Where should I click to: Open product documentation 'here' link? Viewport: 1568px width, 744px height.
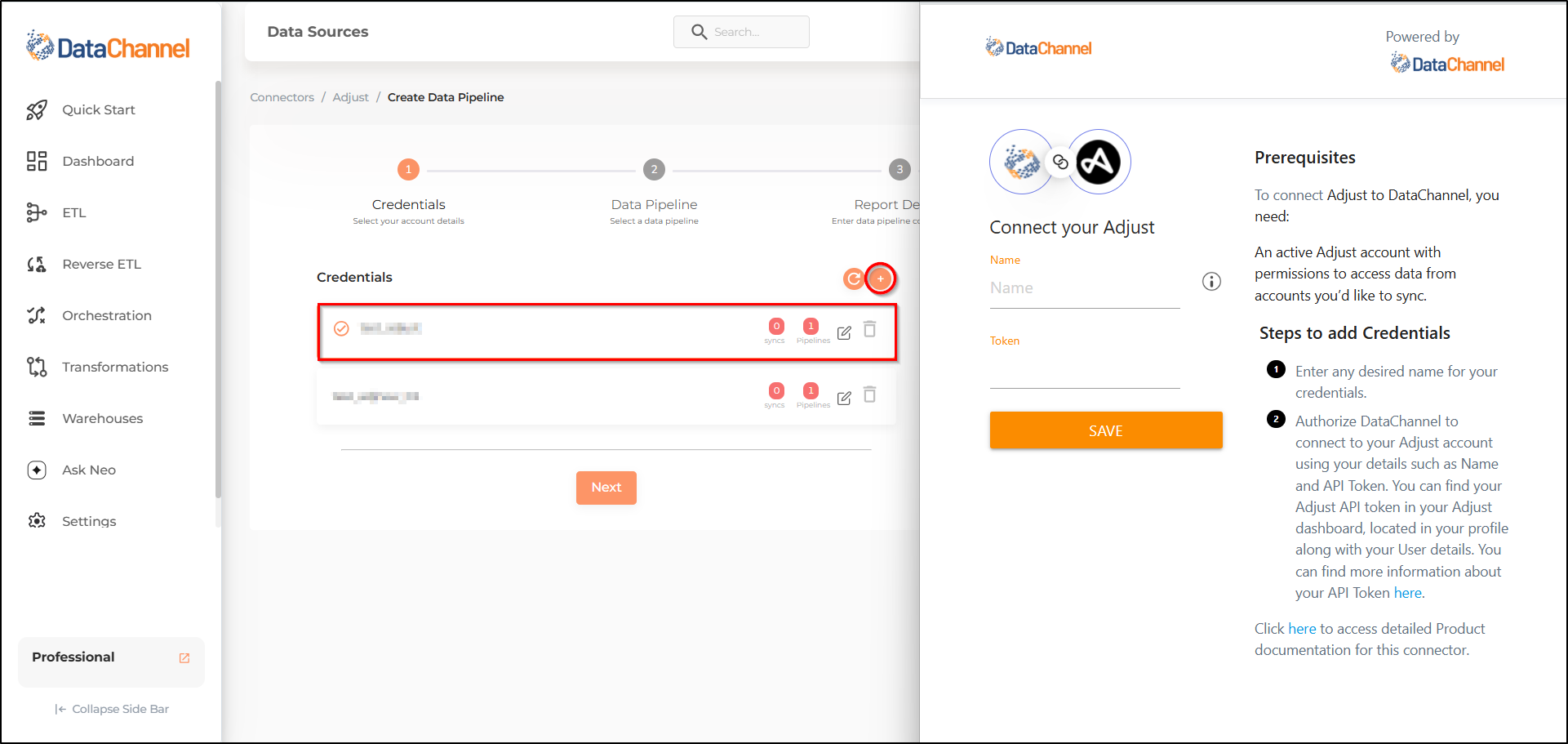[1302, 629]
